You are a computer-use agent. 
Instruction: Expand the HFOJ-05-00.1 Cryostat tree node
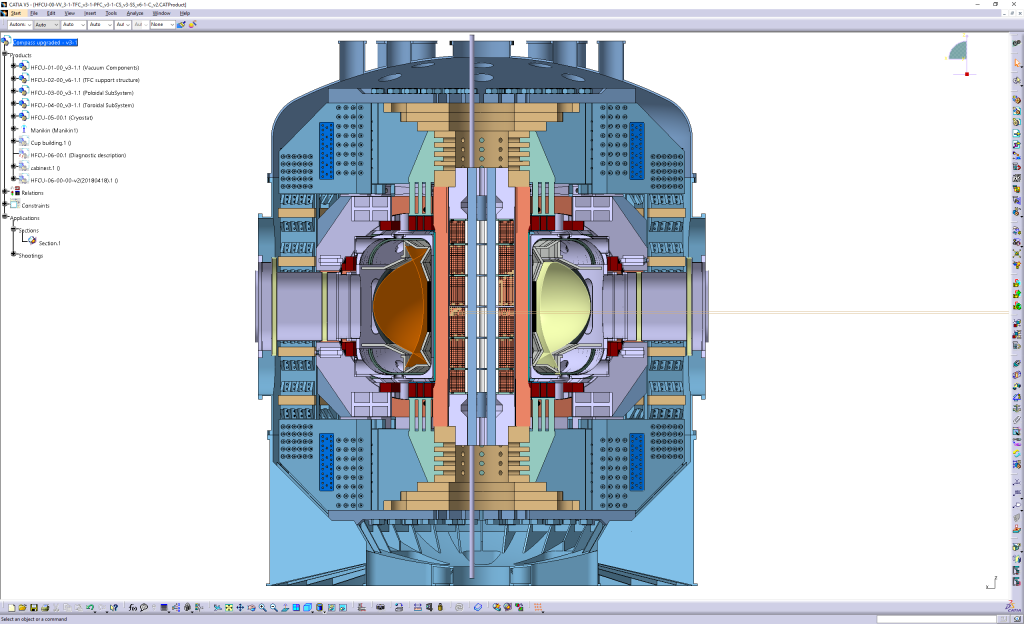click(x=14, y=117)
